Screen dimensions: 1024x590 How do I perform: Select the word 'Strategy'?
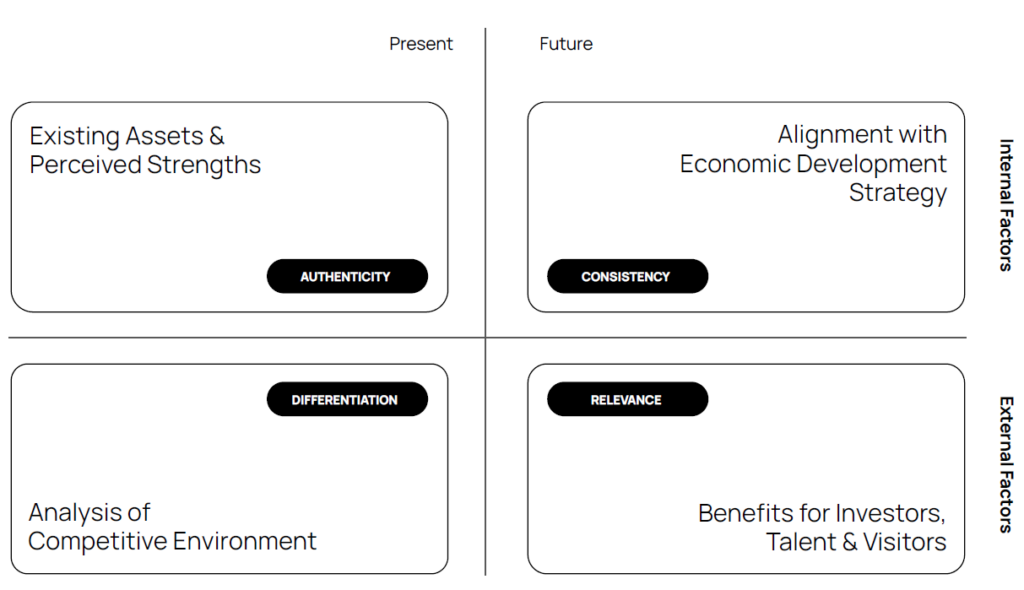coord(898,193)
